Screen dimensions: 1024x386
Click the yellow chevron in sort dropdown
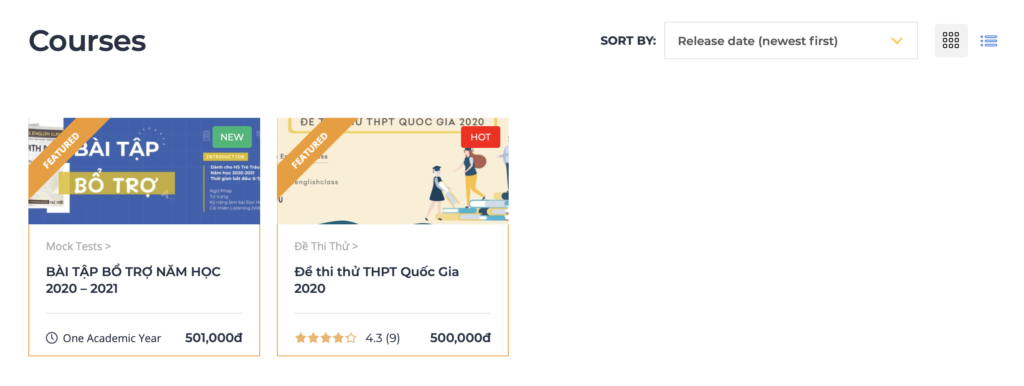897,40
